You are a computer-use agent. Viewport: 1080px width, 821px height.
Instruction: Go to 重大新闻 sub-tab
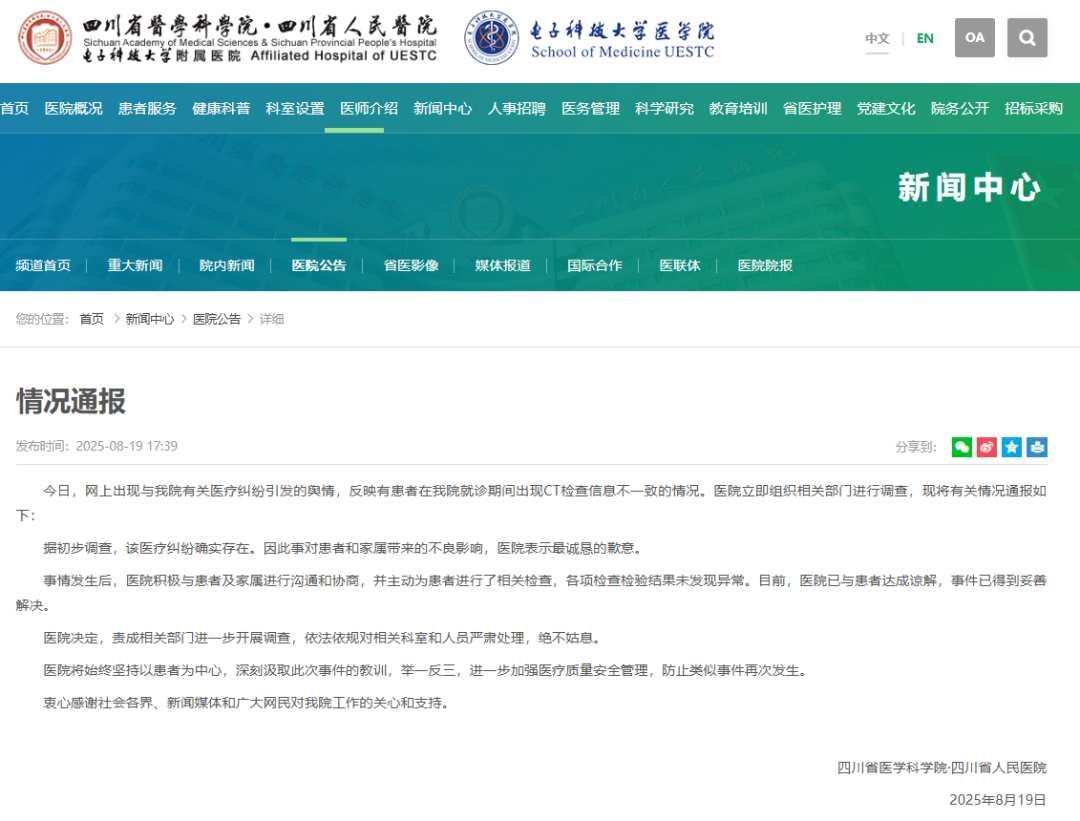(x=135, y=266)
